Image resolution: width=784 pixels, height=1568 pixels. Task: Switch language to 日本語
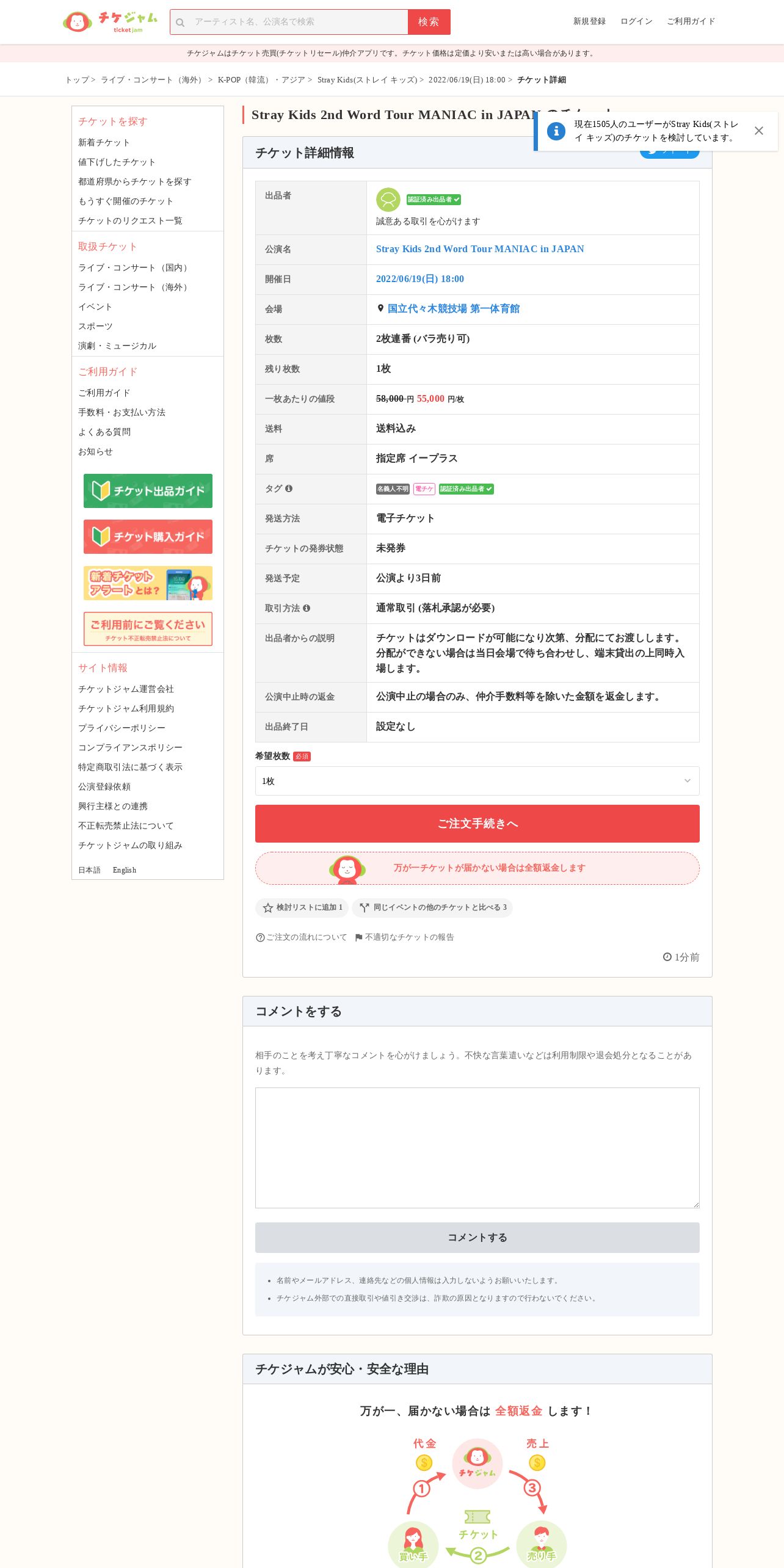(89, 870)
